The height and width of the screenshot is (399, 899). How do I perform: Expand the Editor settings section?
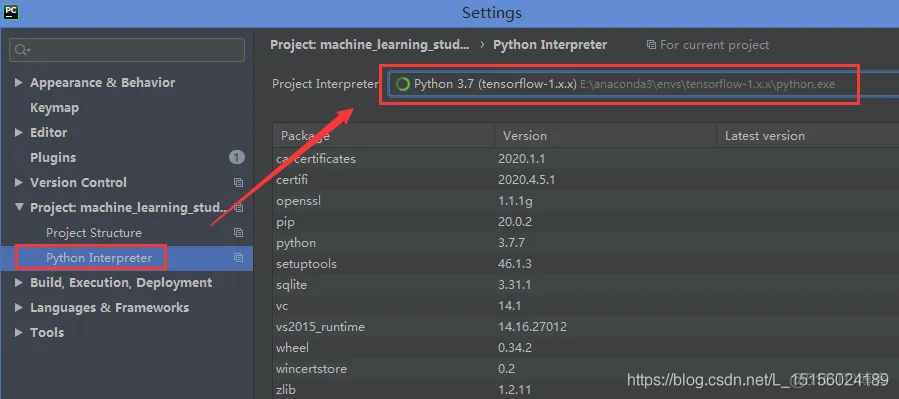(x=18, y=132)
